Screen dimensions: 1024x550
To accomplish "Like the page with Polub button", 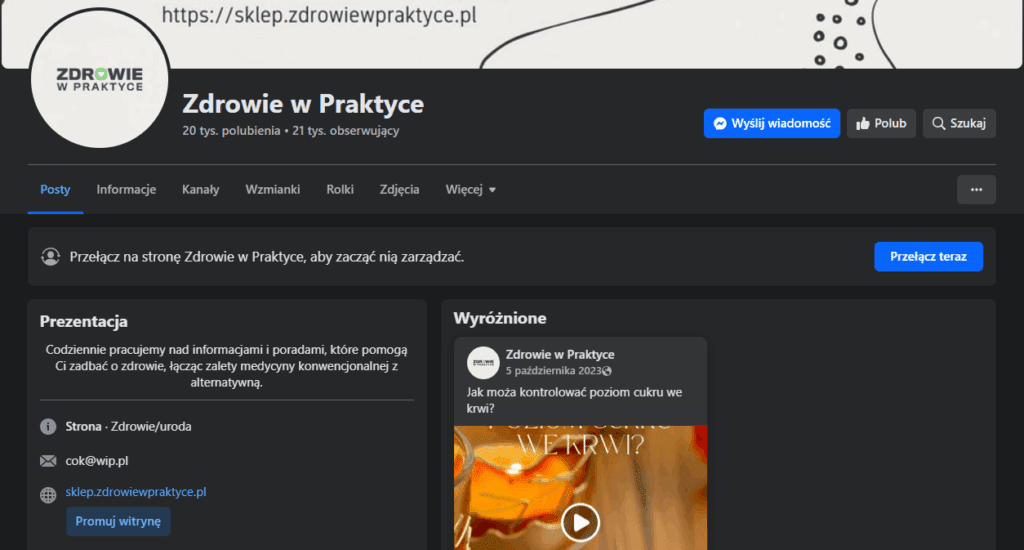I will pyautogui.click(x=881, y=124).
